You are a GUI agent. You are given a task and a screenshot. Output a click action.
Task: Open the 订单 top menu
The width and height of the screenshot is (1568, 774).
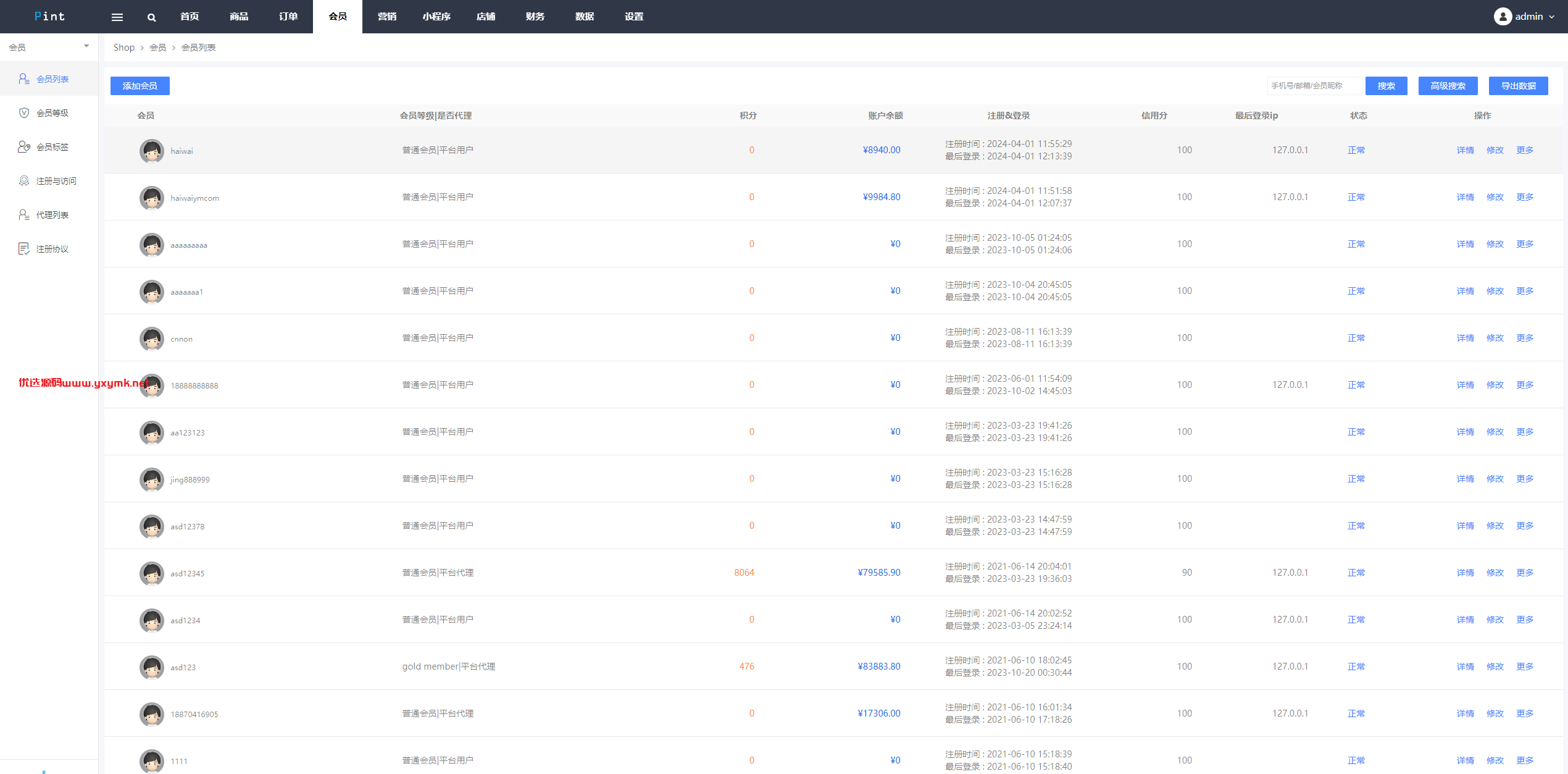click(288, 17)
